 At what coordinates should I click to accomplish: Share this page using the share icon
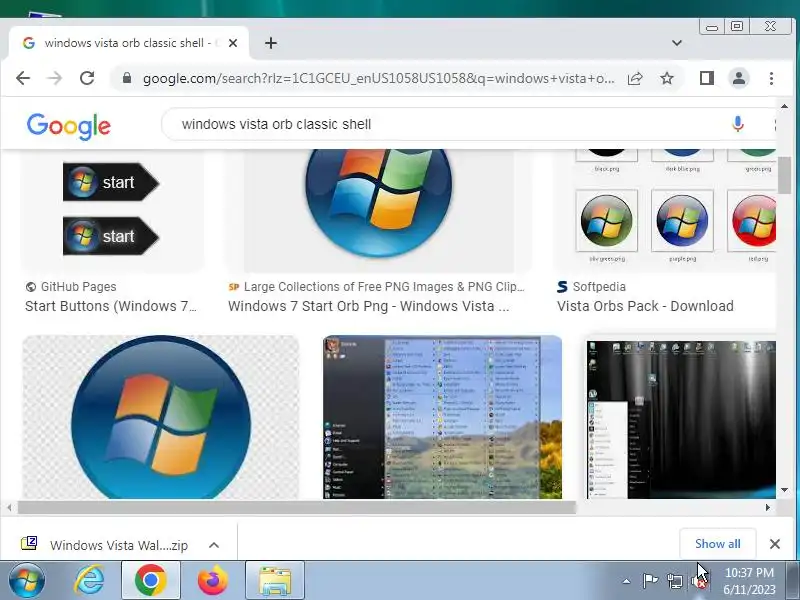pos(635,78)
